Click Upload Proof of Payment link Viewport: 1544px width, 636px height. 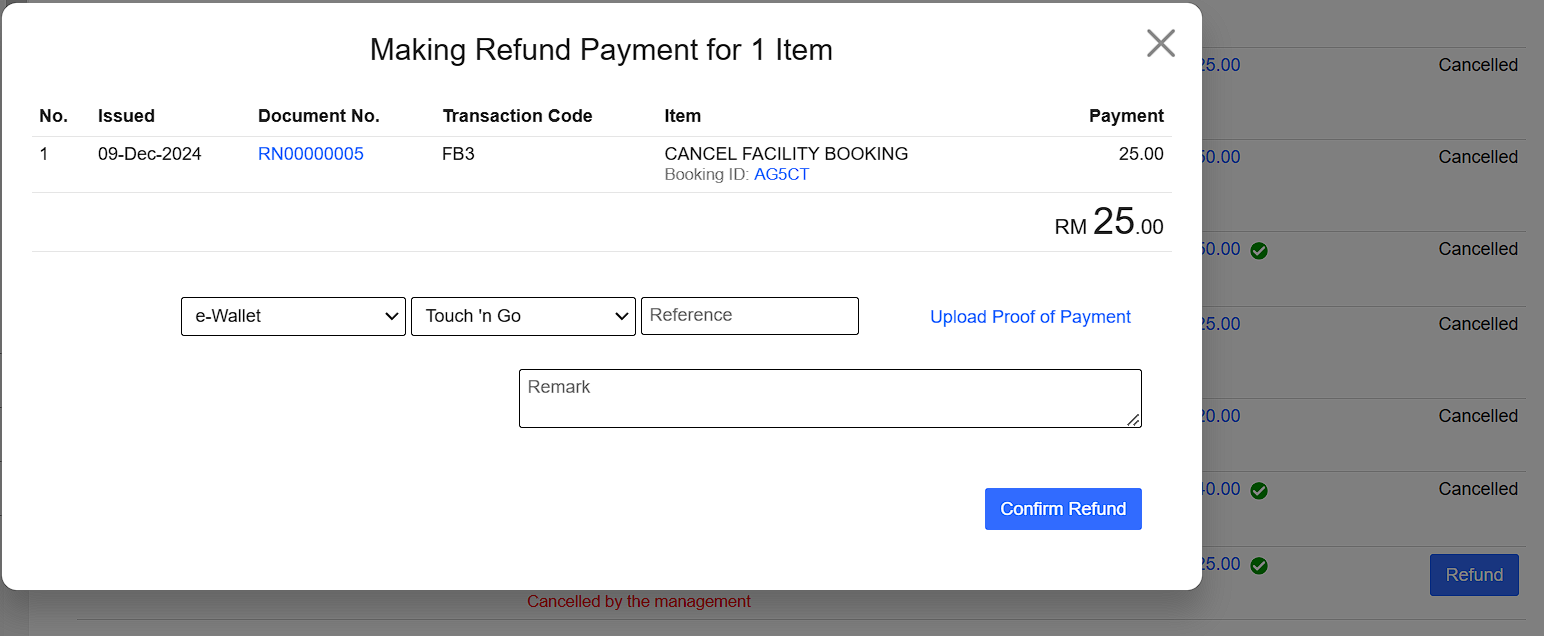click(x=1030, y=317)
